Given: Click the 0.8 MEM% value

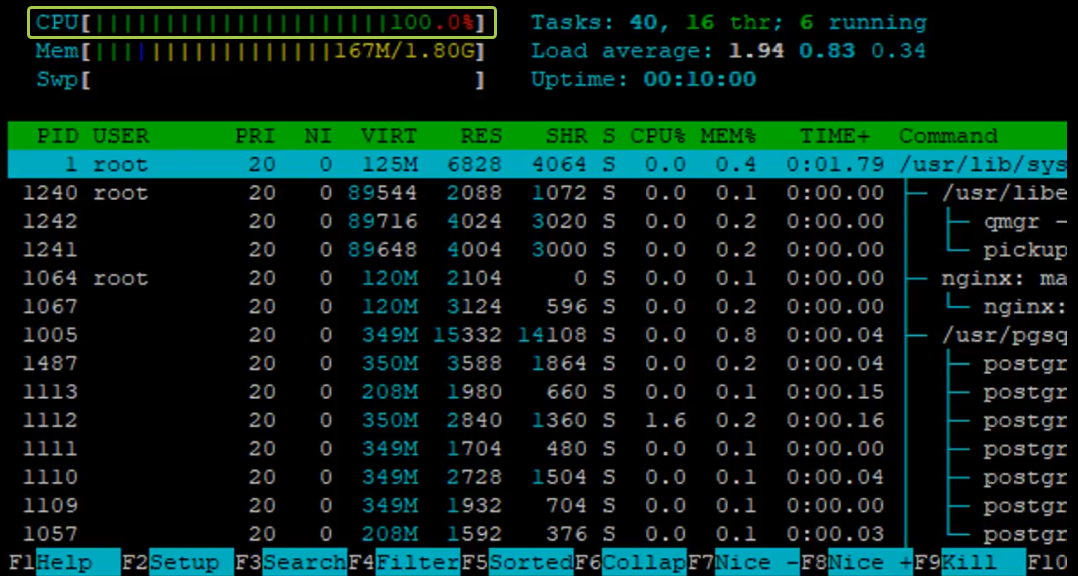Looking at the screenshot, I should (736, 335).
